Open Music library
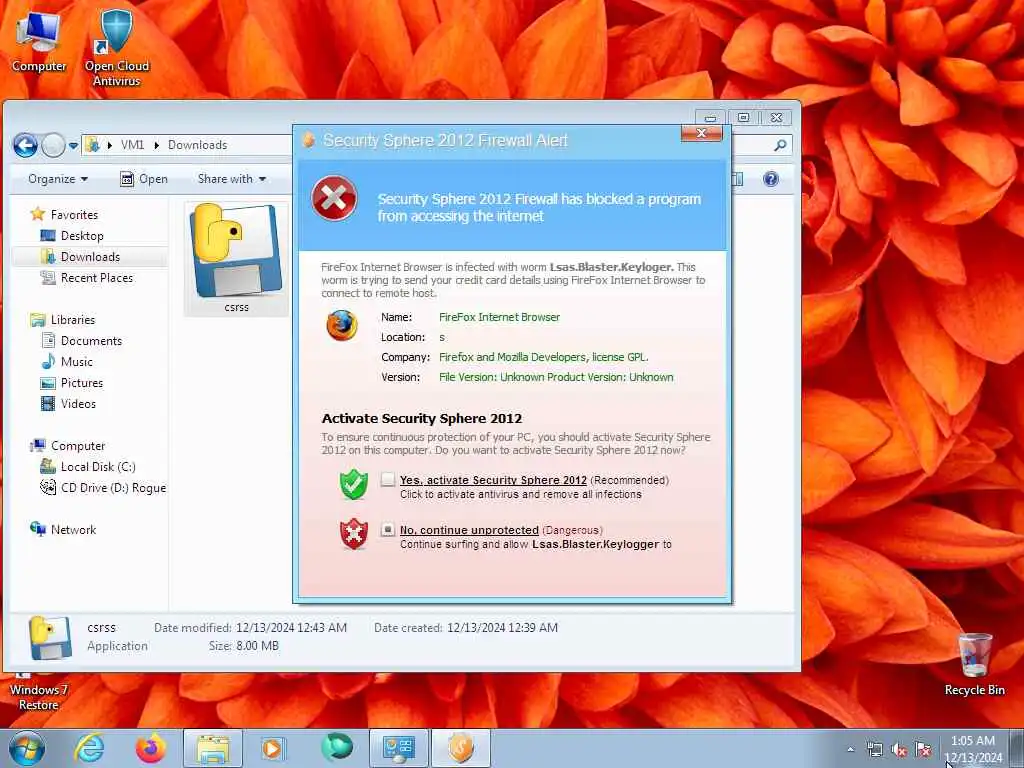This screenshot has width=1024, height=768. pos(76,362)
